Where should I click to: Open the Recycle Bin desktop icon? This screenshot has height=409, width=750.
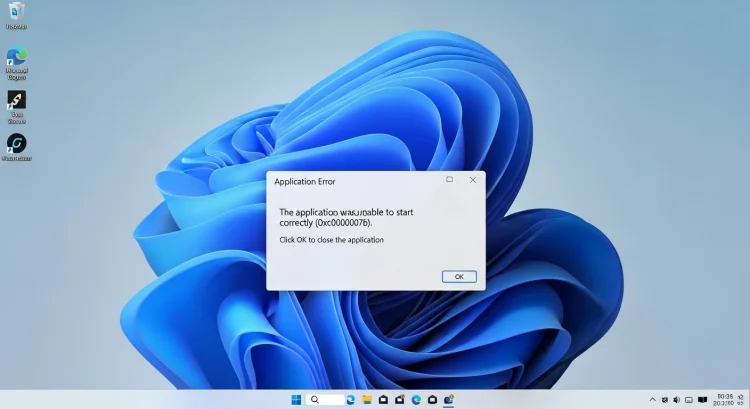pyautogui.click(x=16, y=13)
